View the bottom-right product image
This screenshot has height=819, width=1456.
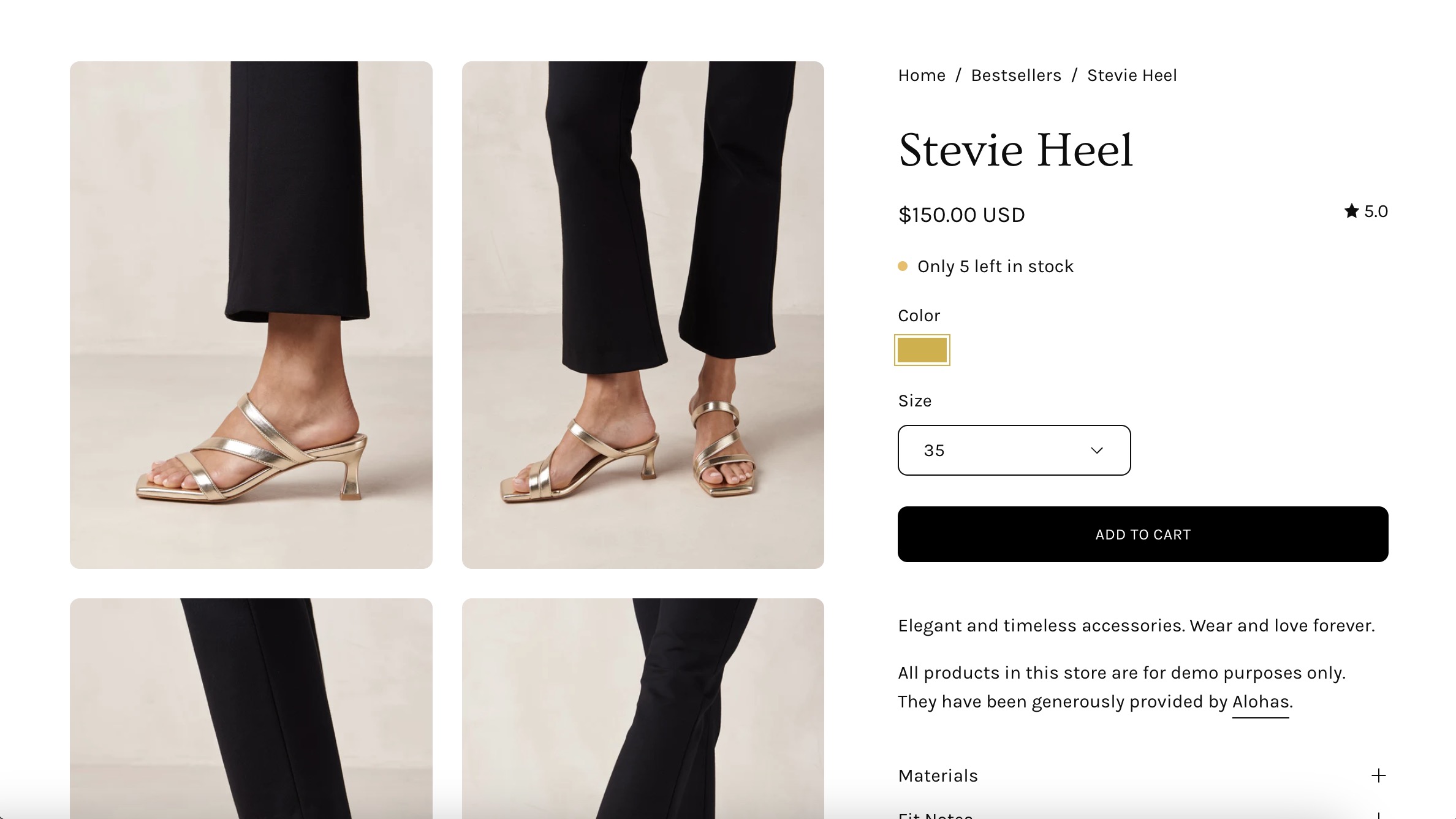(x=643, y=708)
